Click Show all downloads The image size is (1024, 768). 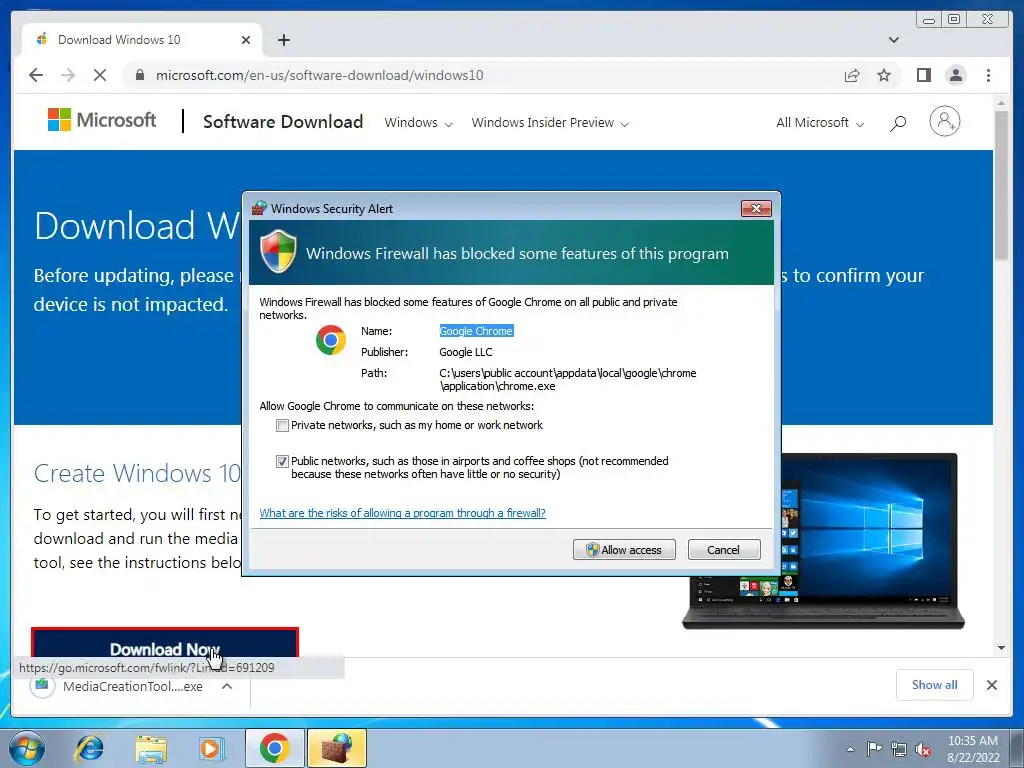pyautogui.click(x=935, y=684)
